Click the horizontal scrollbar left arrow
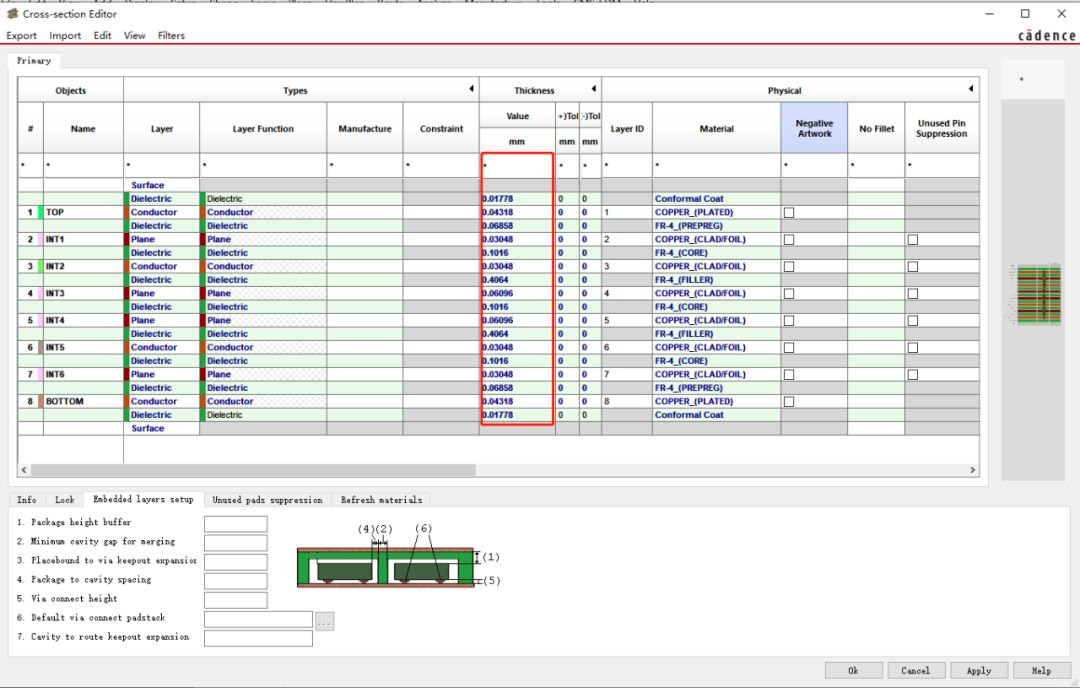The height and width of the screenshot is (688, 1080). tap(25, 470)
